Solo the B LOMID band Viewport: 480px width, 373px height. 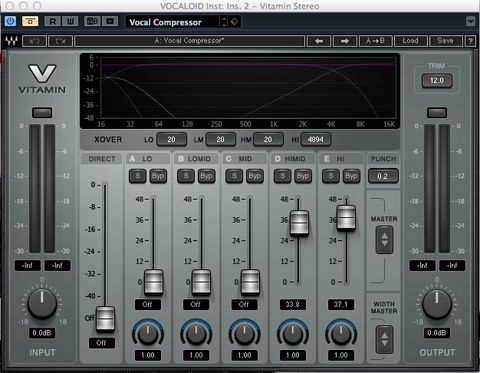point(186,176)
